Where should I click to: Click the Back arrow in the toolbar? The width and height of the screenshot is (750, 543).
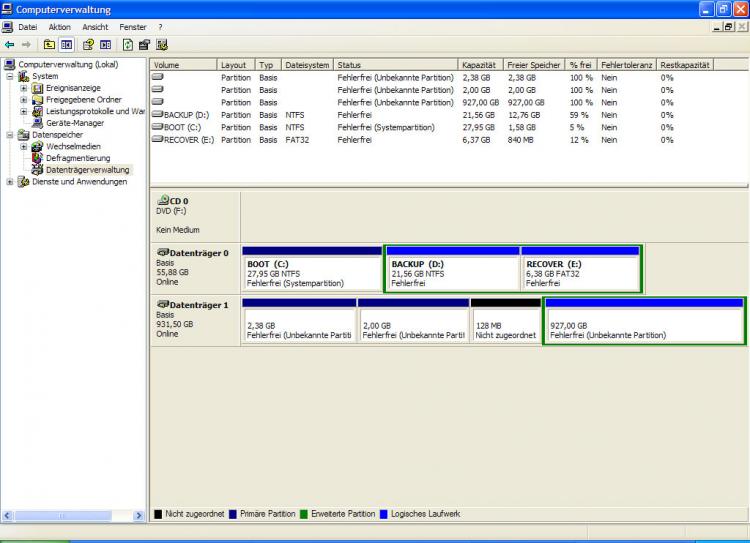pyautogui.click(x=9, y=44)
